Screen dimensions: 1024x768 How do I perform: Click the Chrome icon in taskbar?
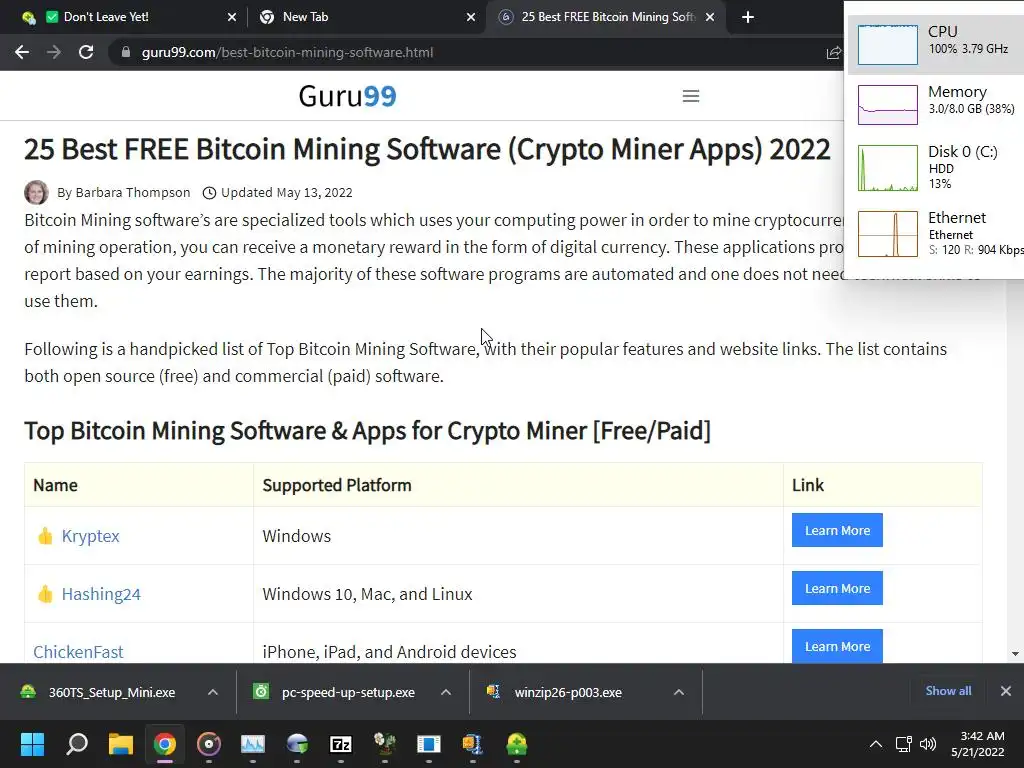(165, 744)
